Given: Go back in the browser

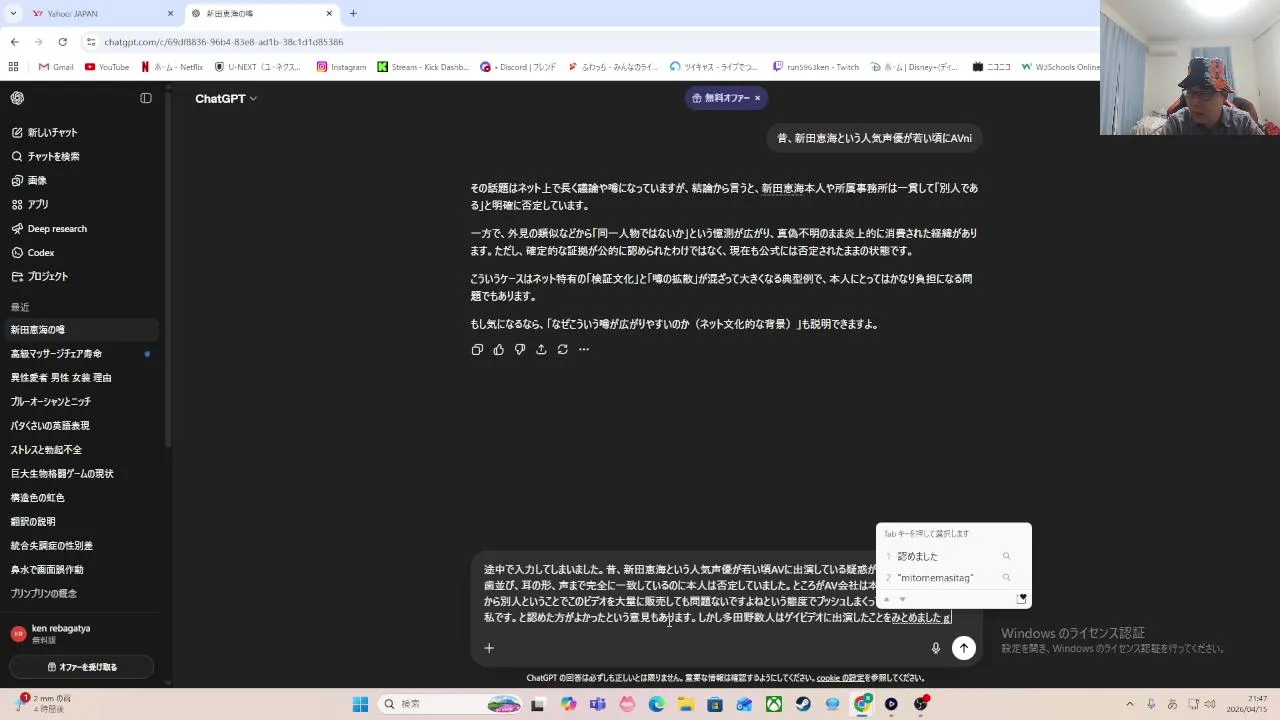Looking at the screenshot, I should coord(14,42).
